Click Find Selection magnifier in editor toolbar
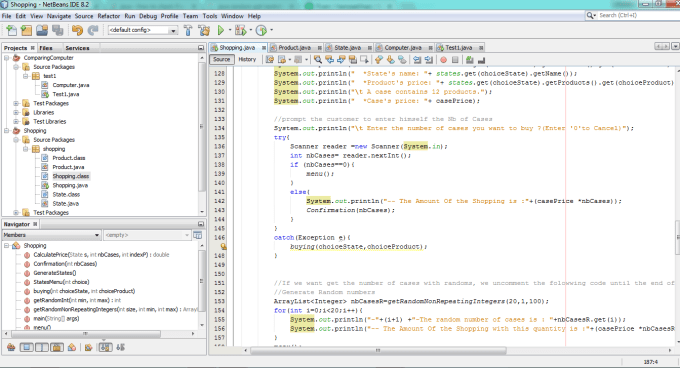The width and height of the screenshot is (680, 368). tap(318, 59)
